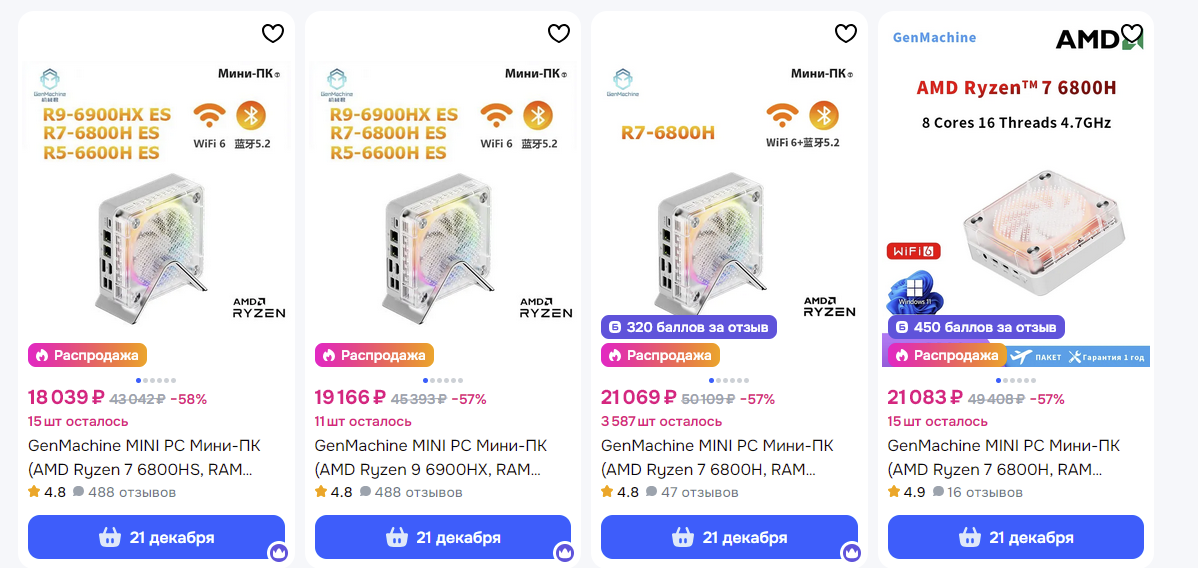This screenshot has width=1198, height=568.
Task: Click crown badge on 21 069 ₽ card
Action: [851, 552]
